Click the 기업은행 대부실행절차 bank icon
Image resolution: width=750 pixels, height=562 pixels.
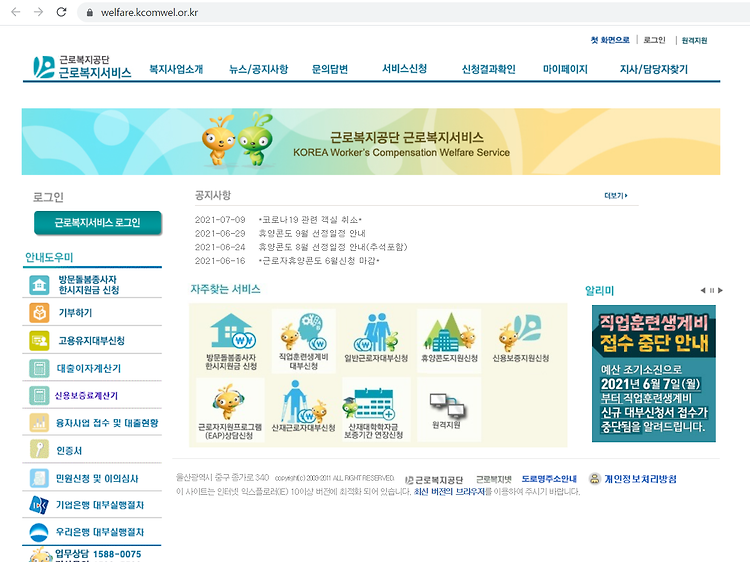(39, 505)
